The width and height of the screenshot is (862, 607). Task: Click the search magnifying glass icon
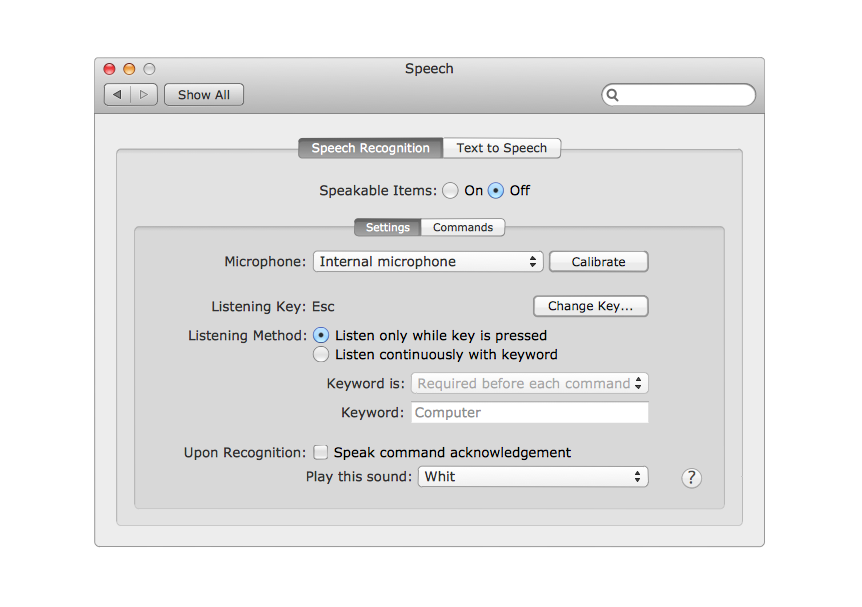(613, 95)
